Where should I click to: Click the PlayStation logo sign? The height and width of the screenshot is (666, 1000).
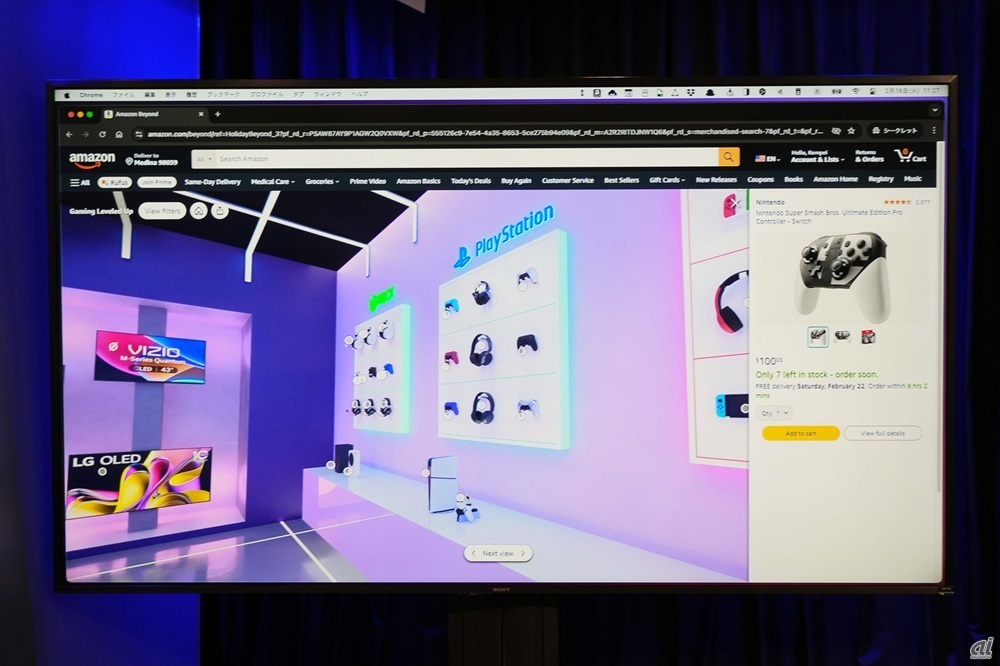[x=504, y=235]
